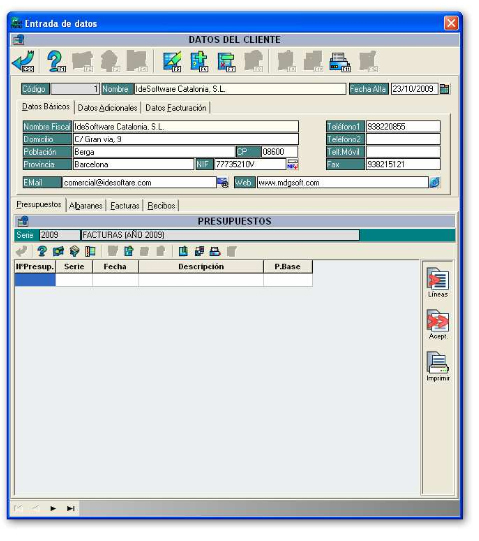Select the Albaranes tab

86,206
